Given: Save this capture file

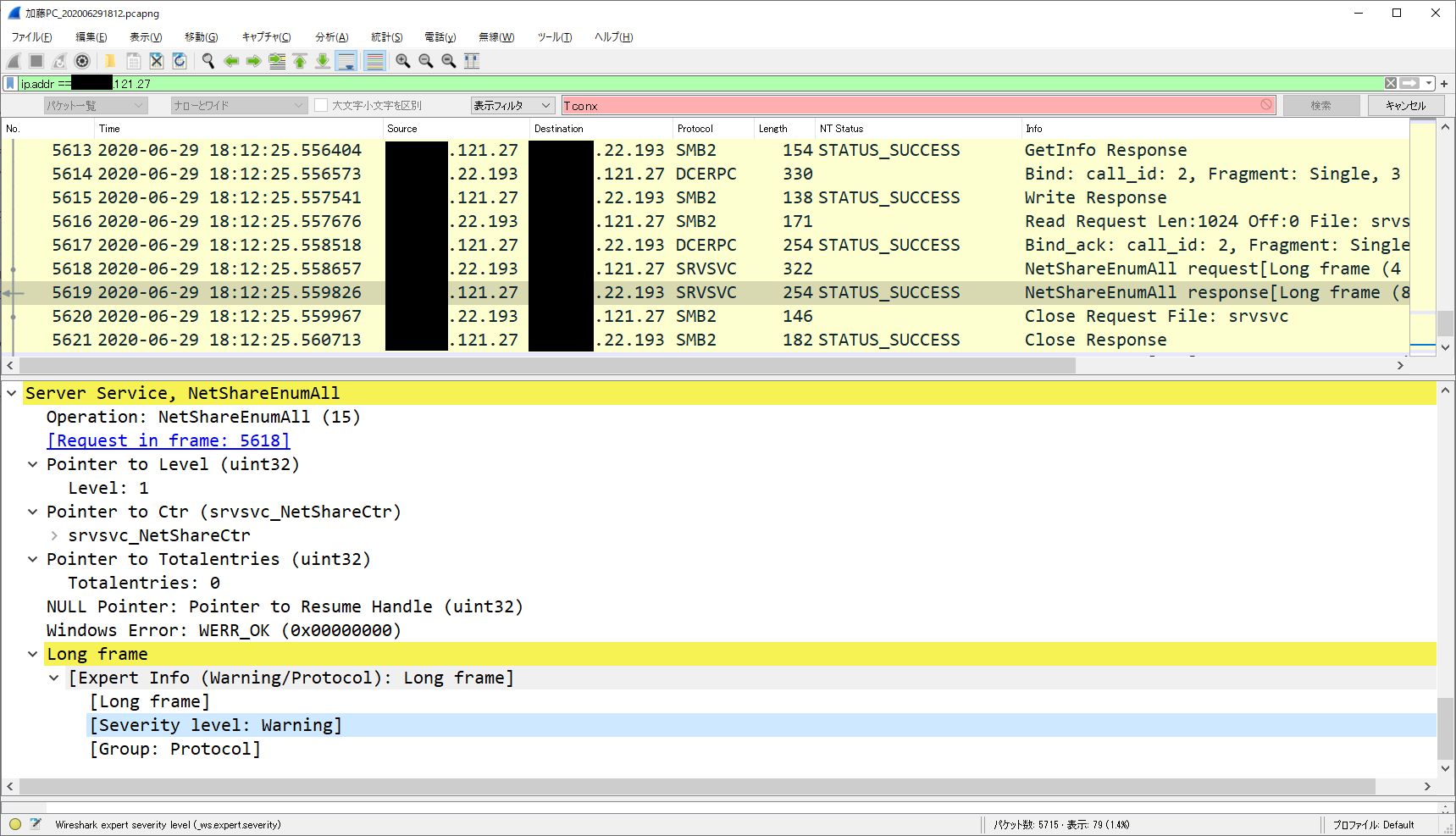Looking at the screenshot, I should tap(133, 61).
